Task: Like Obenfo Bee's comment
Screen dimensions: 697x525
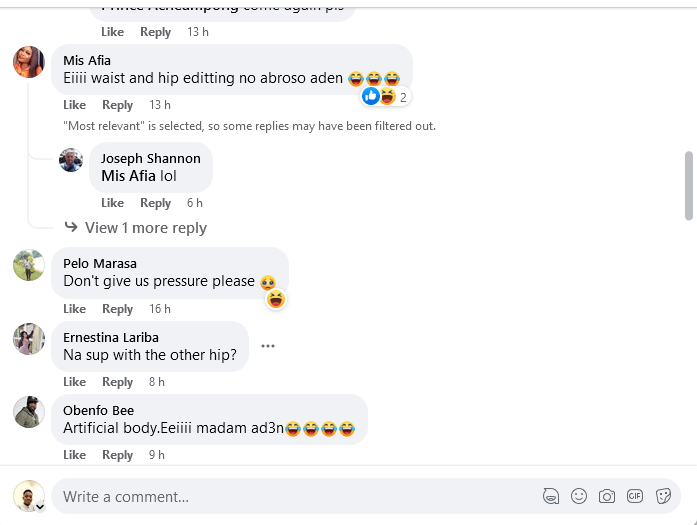Action: 75,455
